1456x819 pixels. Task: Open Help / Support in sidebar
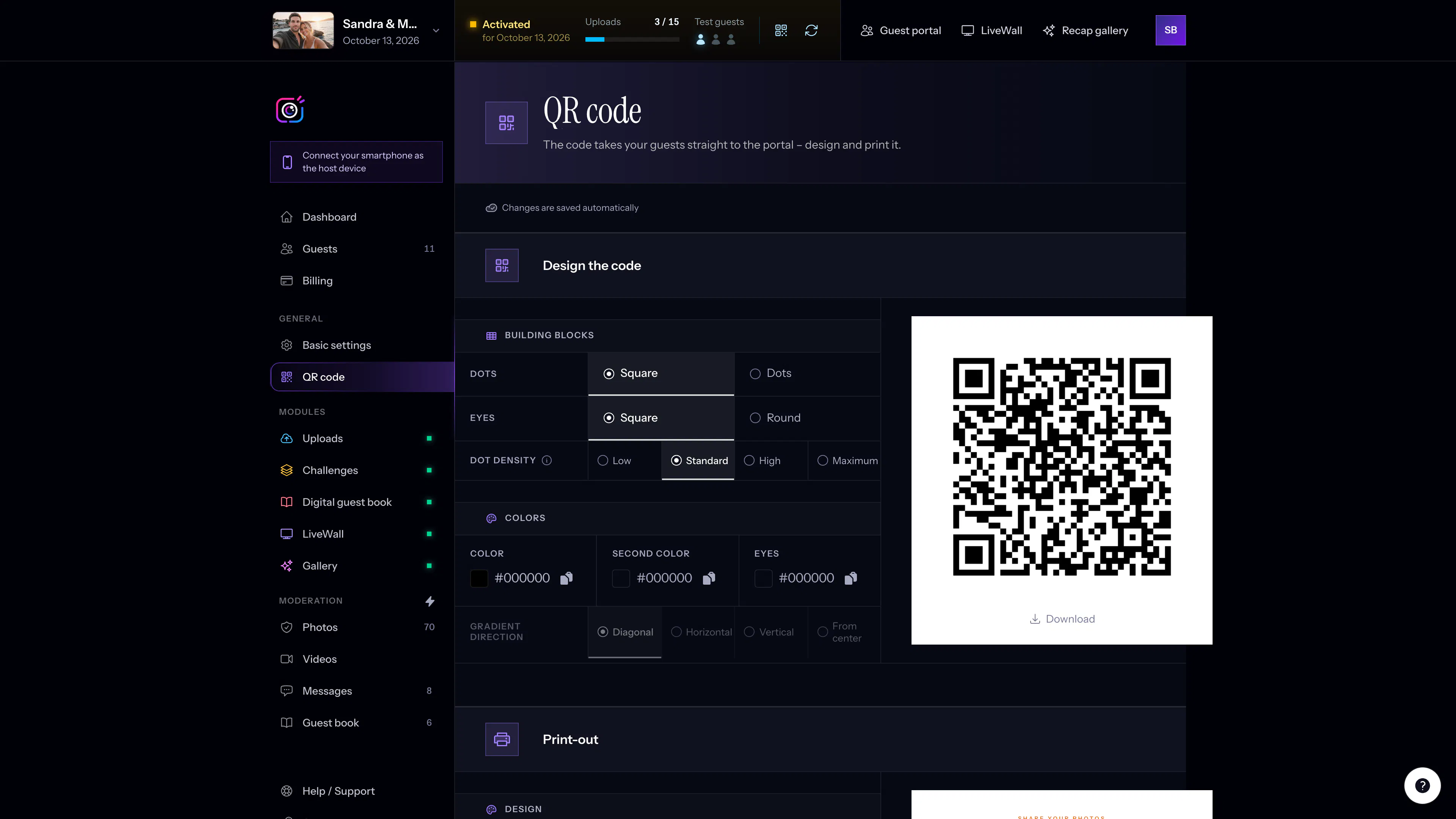(x=357, y=791)
